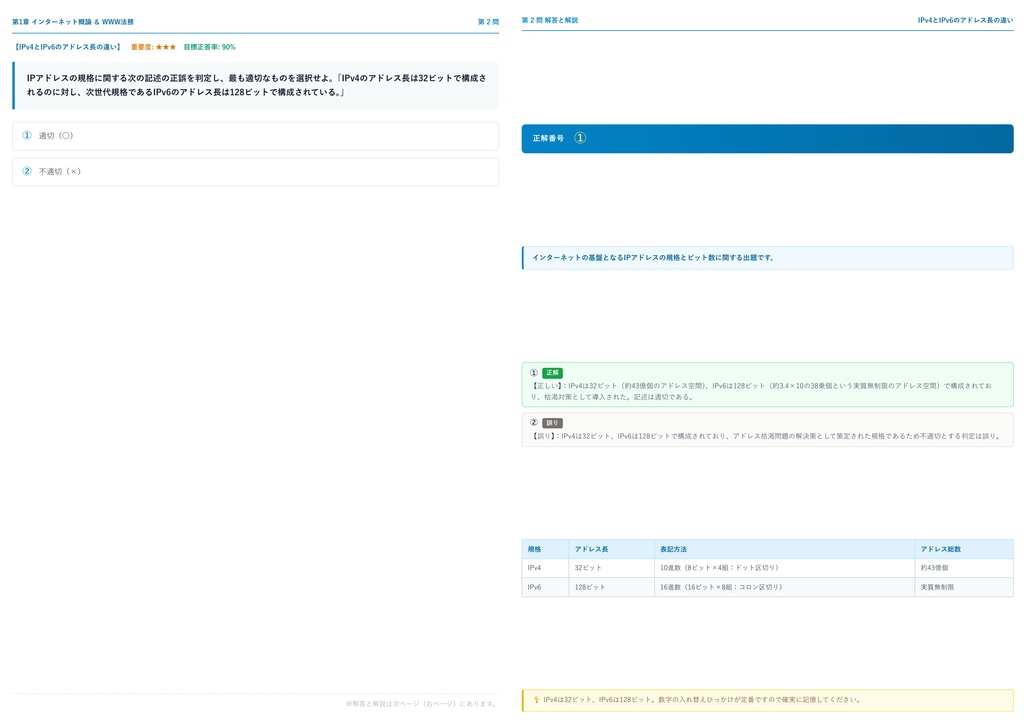The width and height of the screenshot is (1024, 724).
Task: Click the cell 10進数(8ビット×4組:ドット区切り)
Action: [x=784, y=568]
